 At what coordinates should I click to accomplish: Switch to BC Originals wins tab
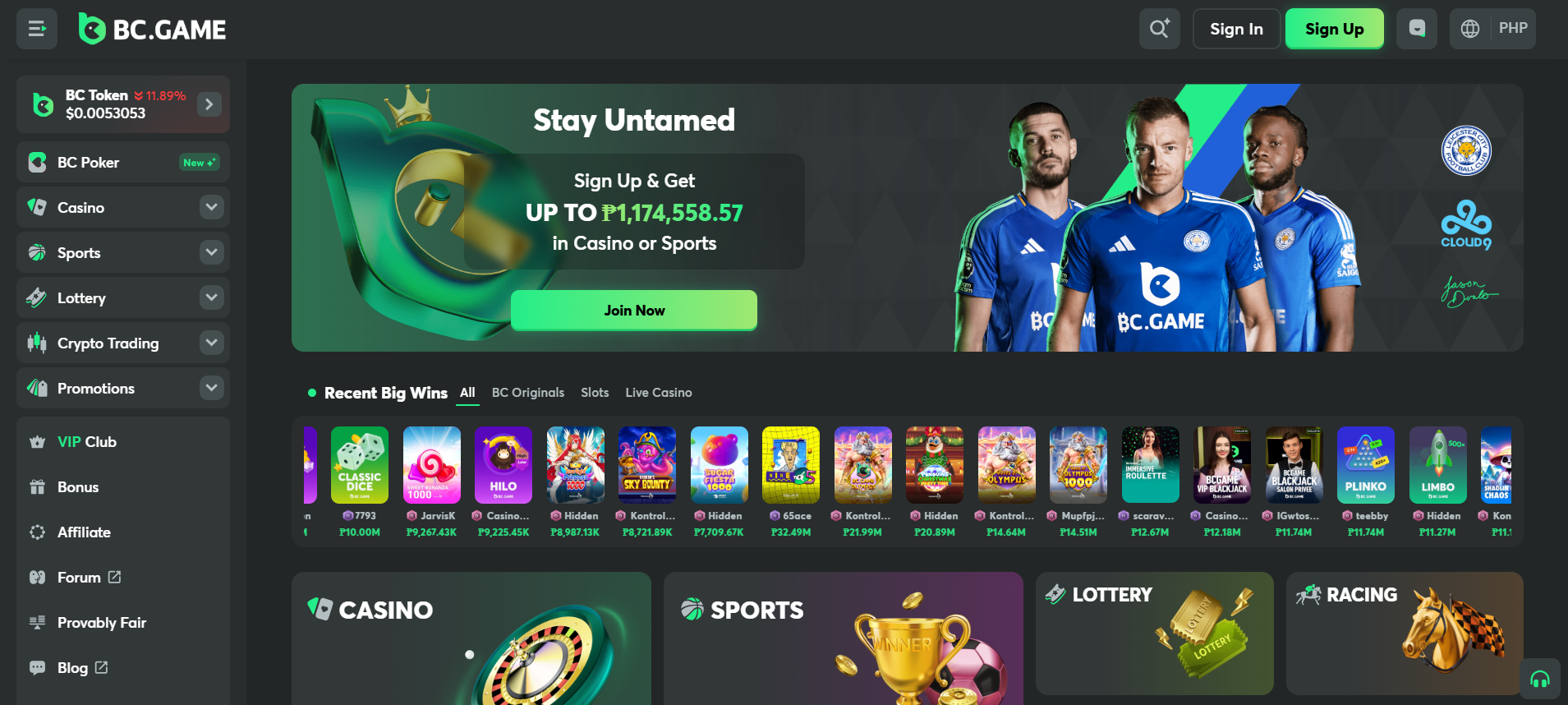(x=528, y=393)
